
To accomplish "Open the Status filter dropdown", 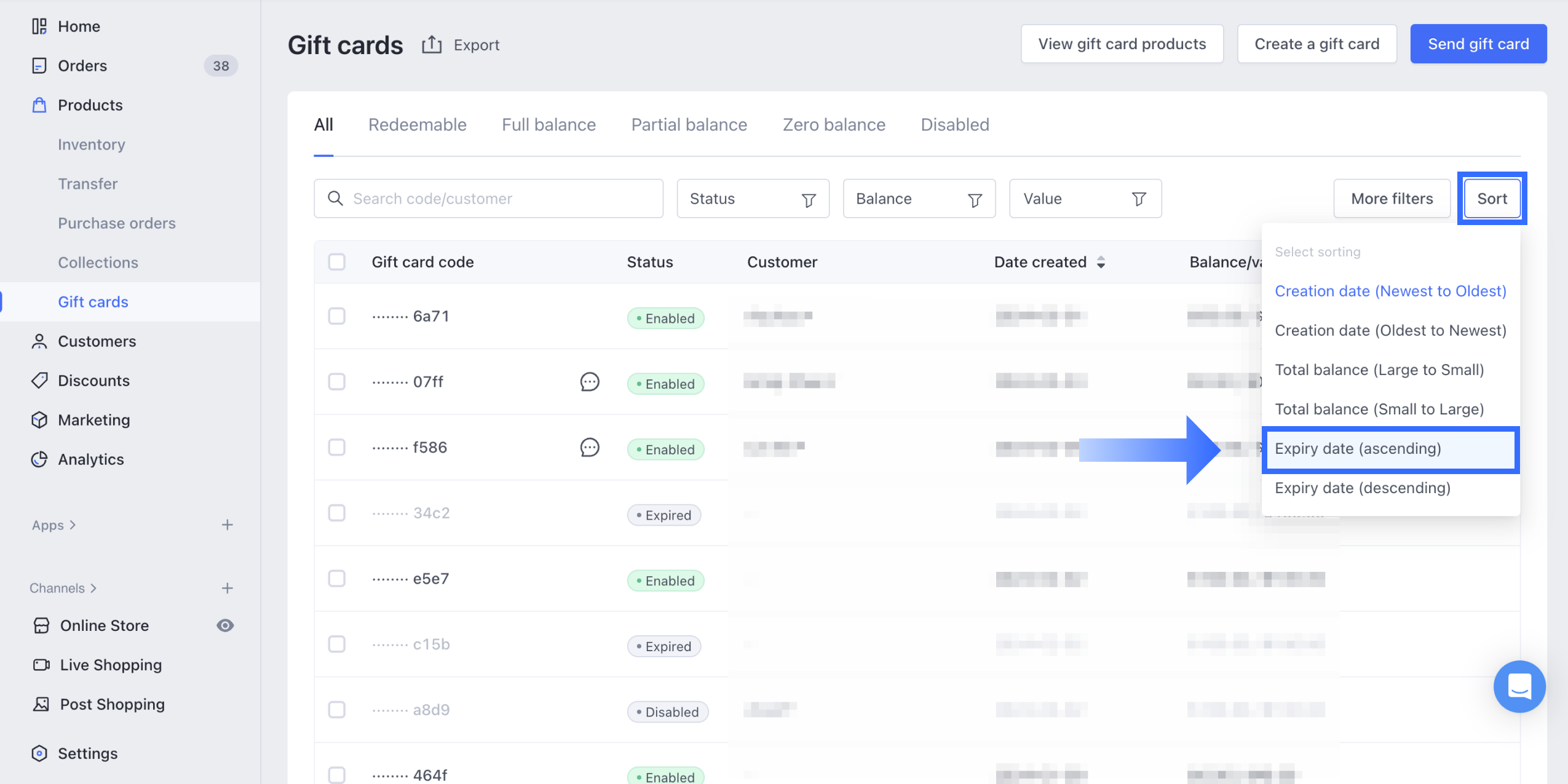I will click(753, 199).
